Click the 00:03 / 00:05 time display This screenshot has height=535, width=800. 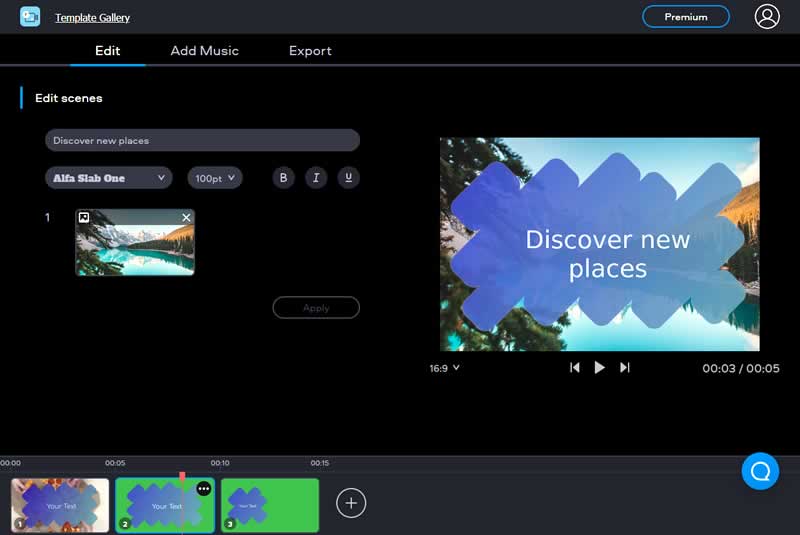[x=741, y=368]
